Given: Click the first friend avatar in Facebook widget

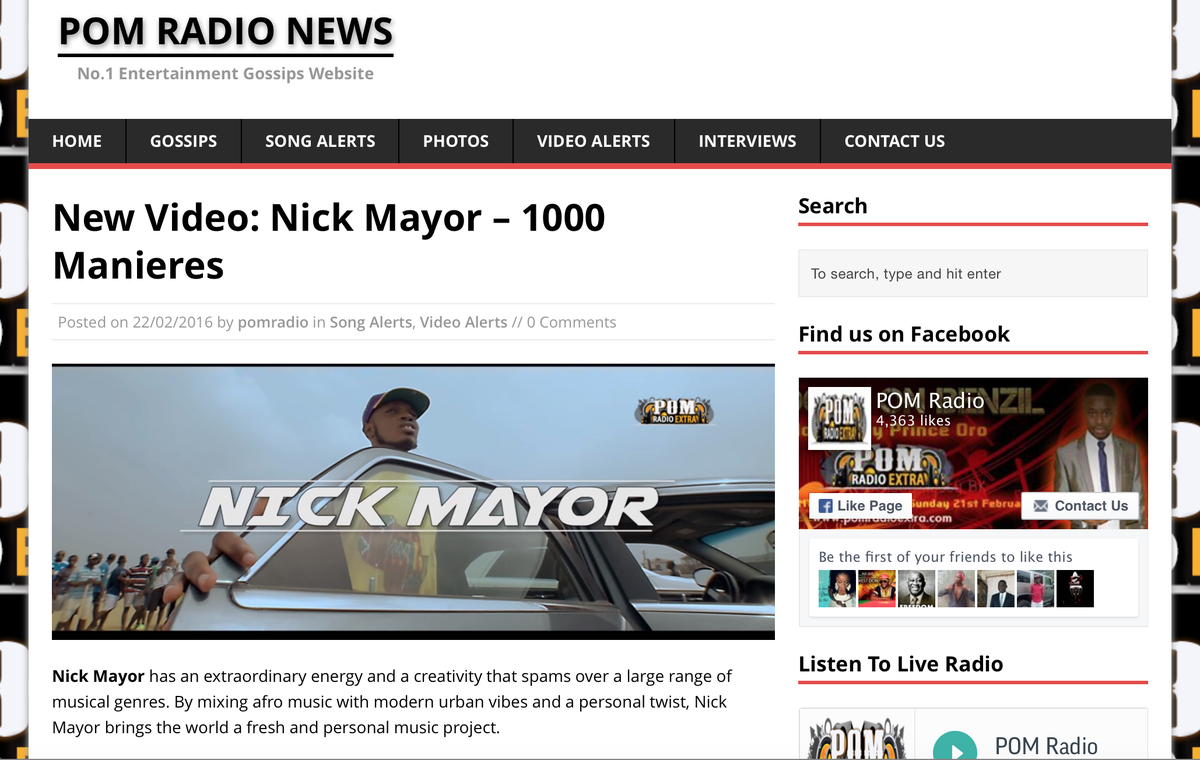Looking at the screenshot, I should [x=837, y=589].
